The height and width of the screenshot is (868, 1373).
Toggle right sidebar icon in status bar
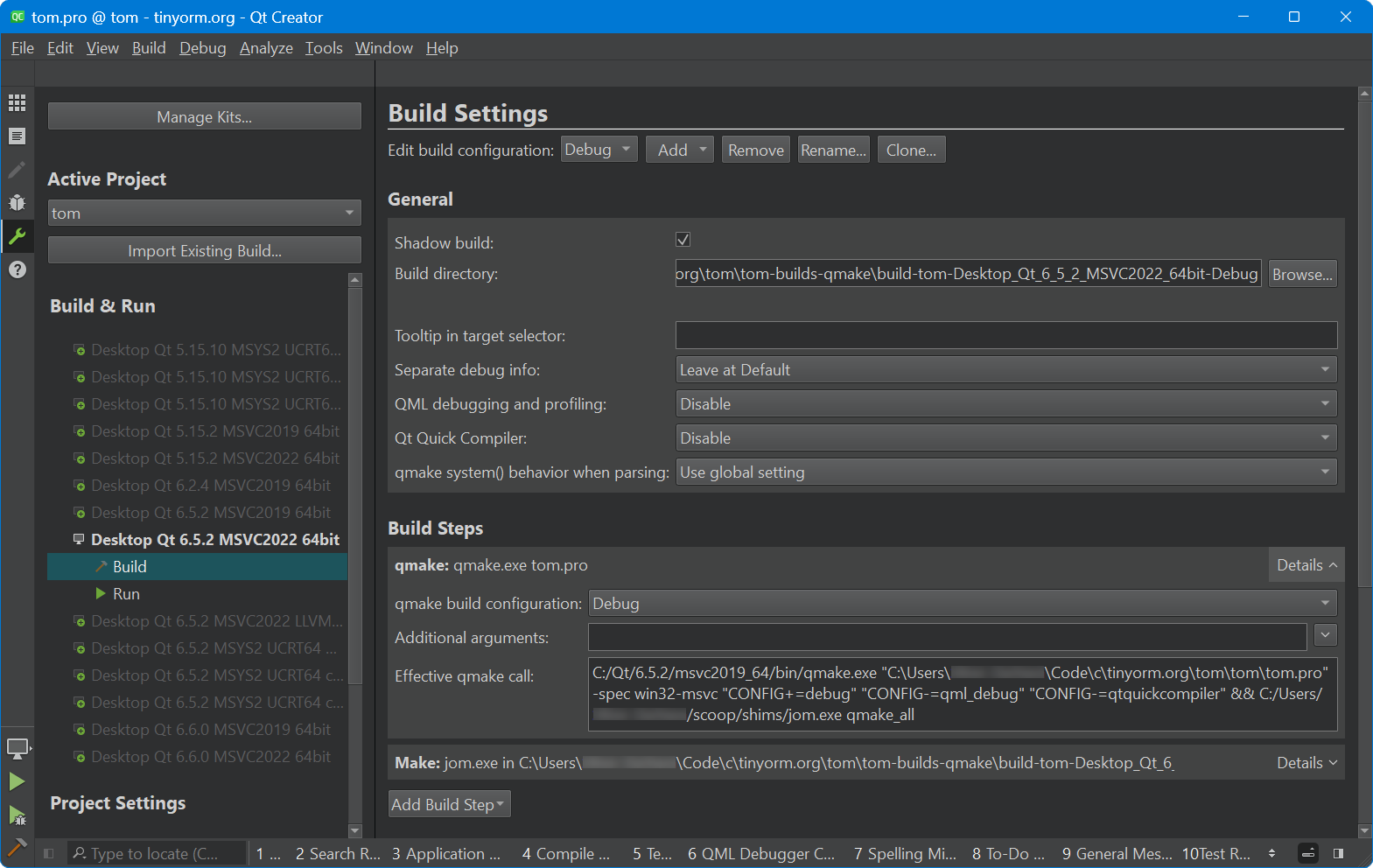pyautogui.click(x=1338, y=853)
